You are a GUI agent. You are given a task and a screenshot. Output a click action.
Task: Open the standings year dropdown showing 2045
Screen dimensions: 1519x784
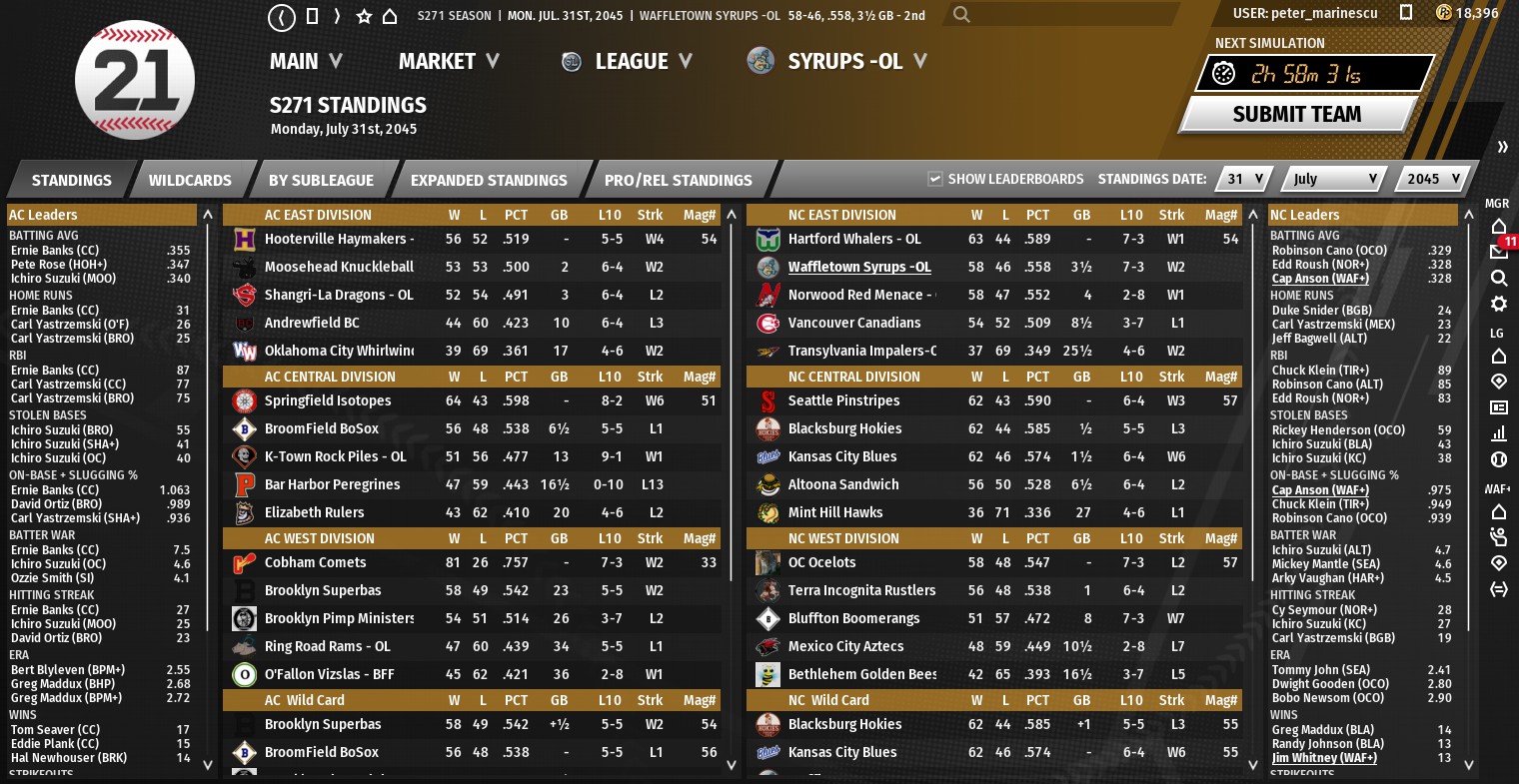[1433, 179]
